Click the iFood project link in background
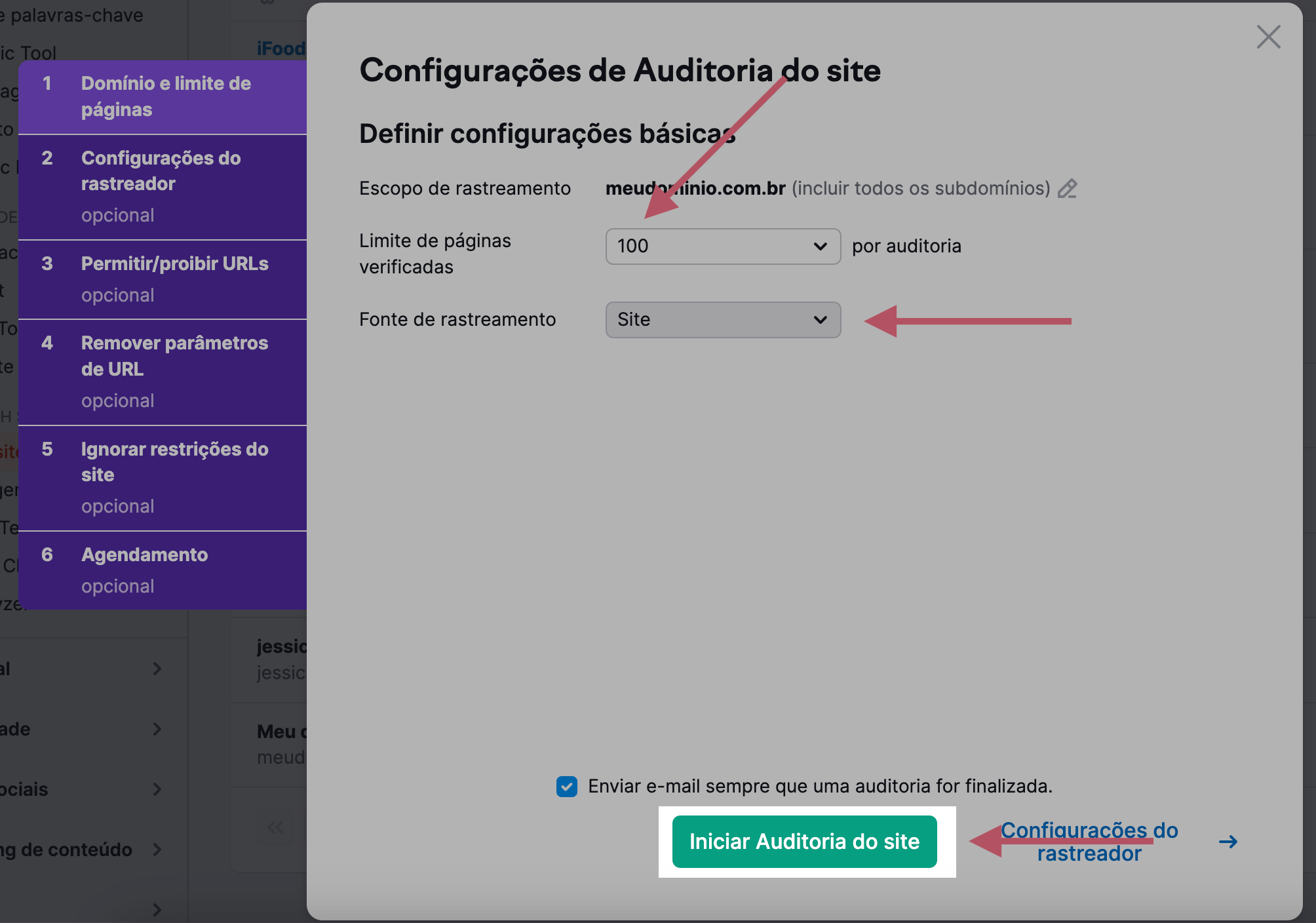This screenshot has width=1316, height=923. point(281,49)
